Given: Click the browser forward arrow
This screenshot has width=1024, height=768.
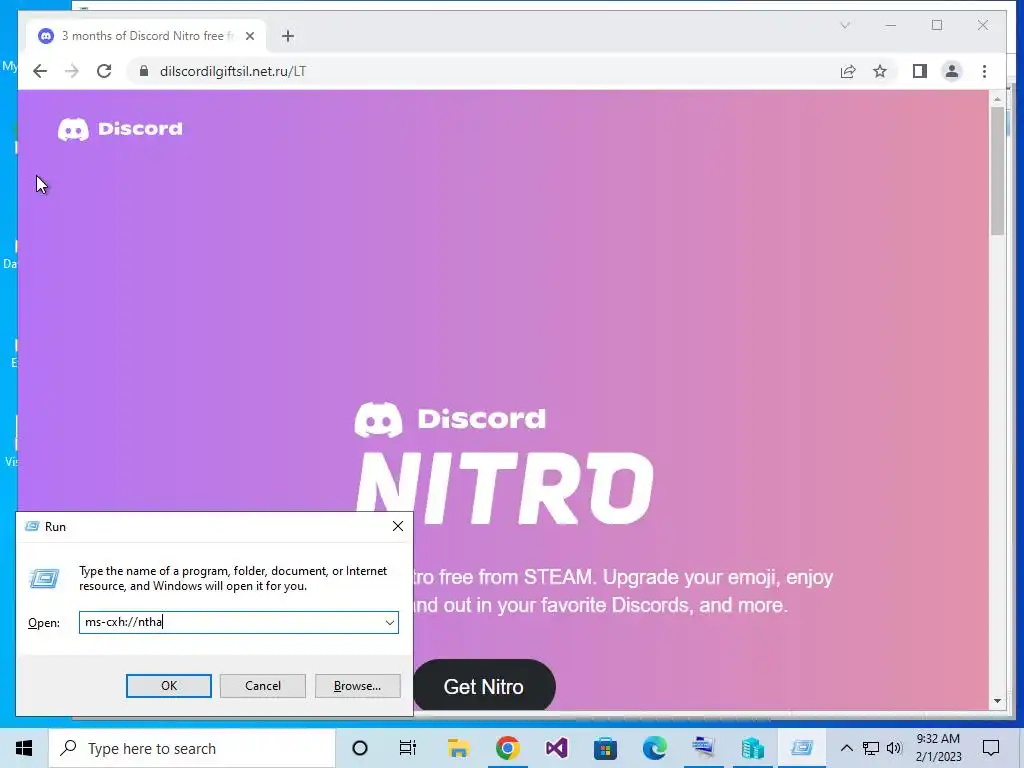Looking at the screenshot, I should point(72,71).
